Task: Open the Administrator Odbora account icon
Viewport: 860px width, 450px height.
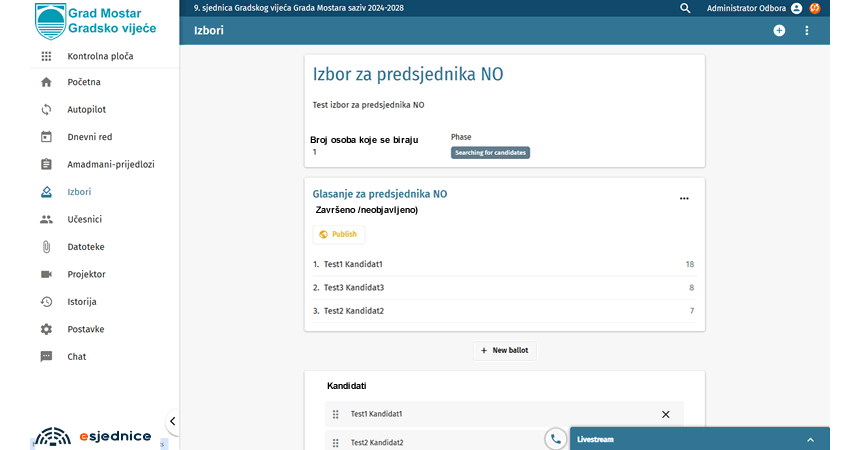Action: coord(797,8)
